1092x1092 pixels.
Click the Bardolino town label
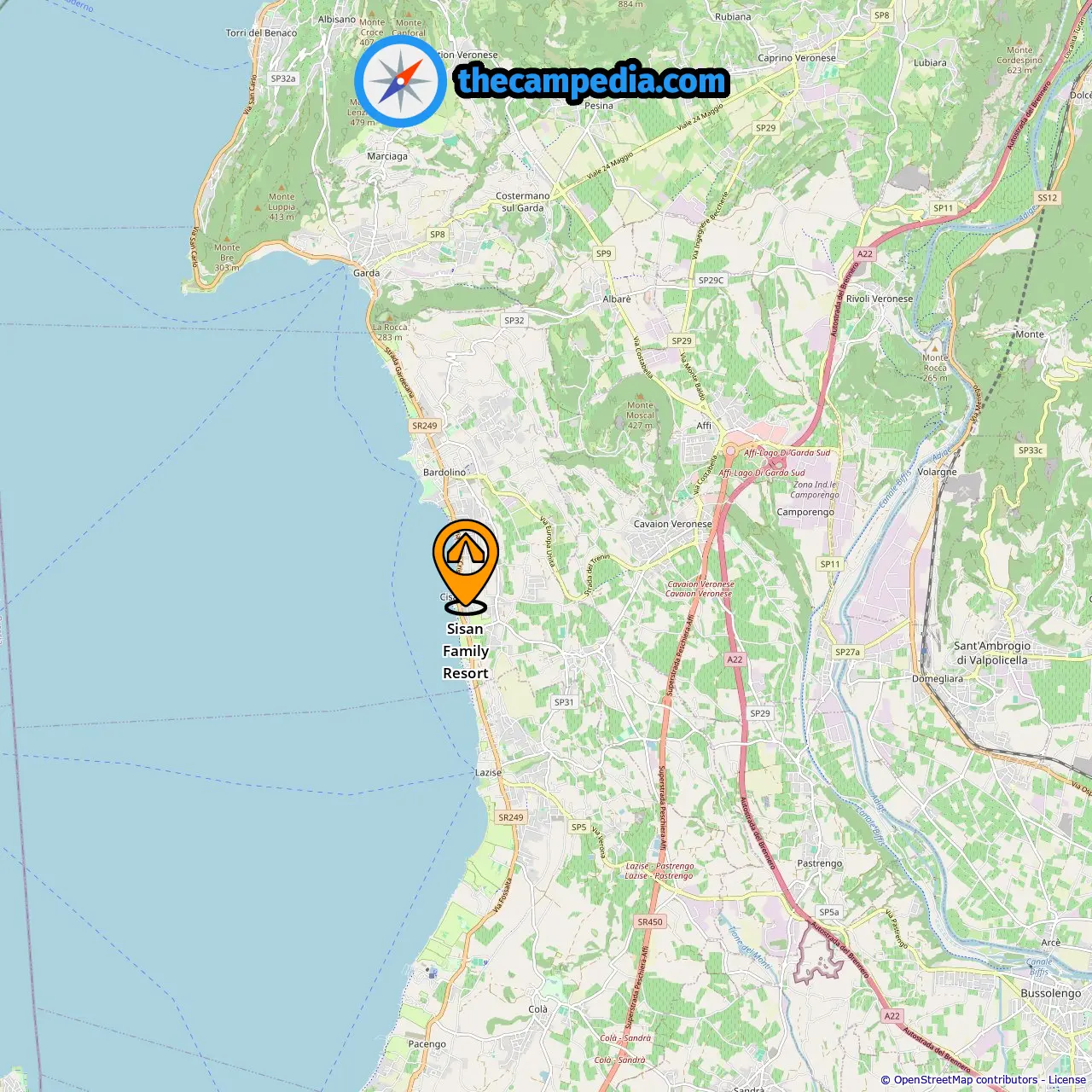click(444, 473)
